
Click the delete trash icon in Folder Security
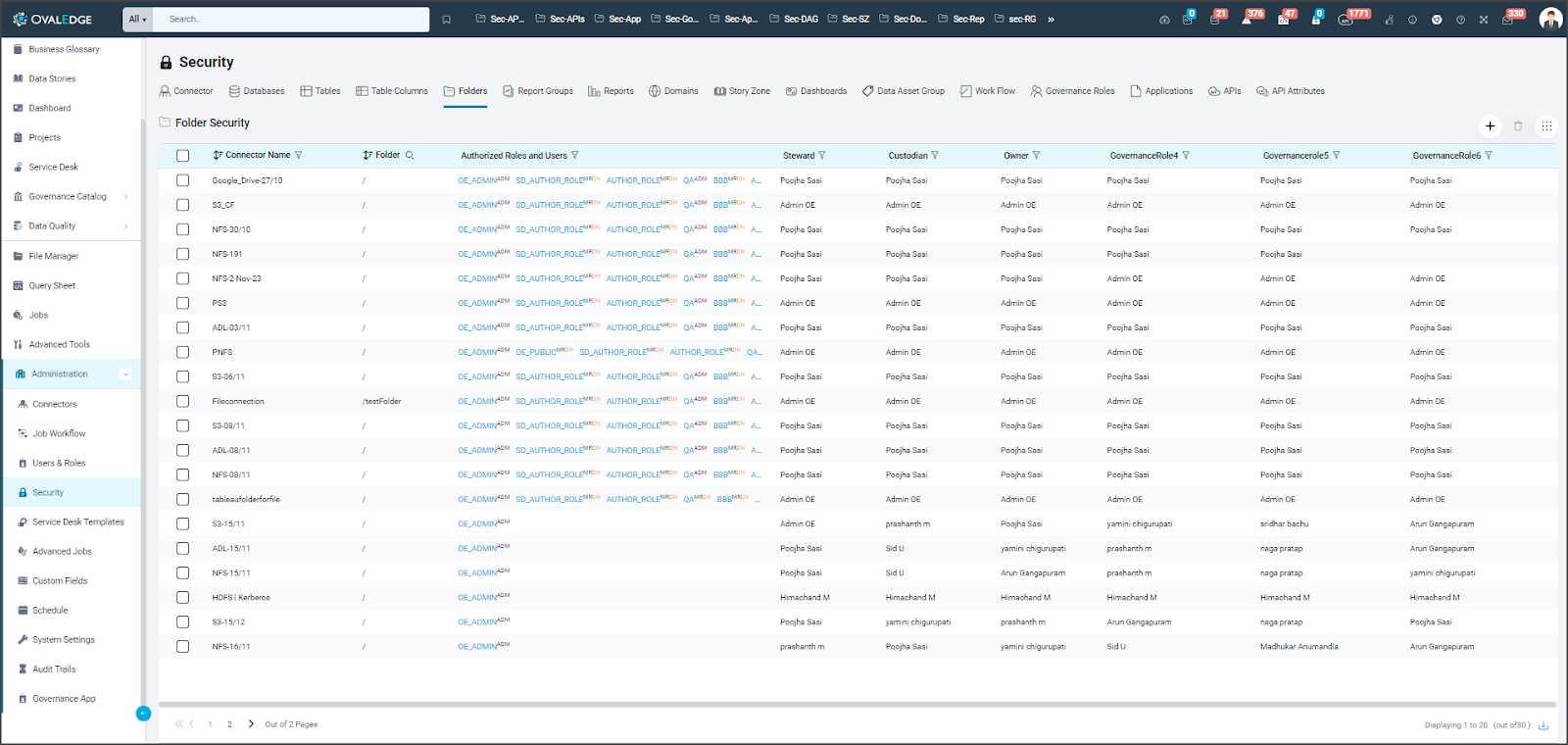coord(1518,125)
